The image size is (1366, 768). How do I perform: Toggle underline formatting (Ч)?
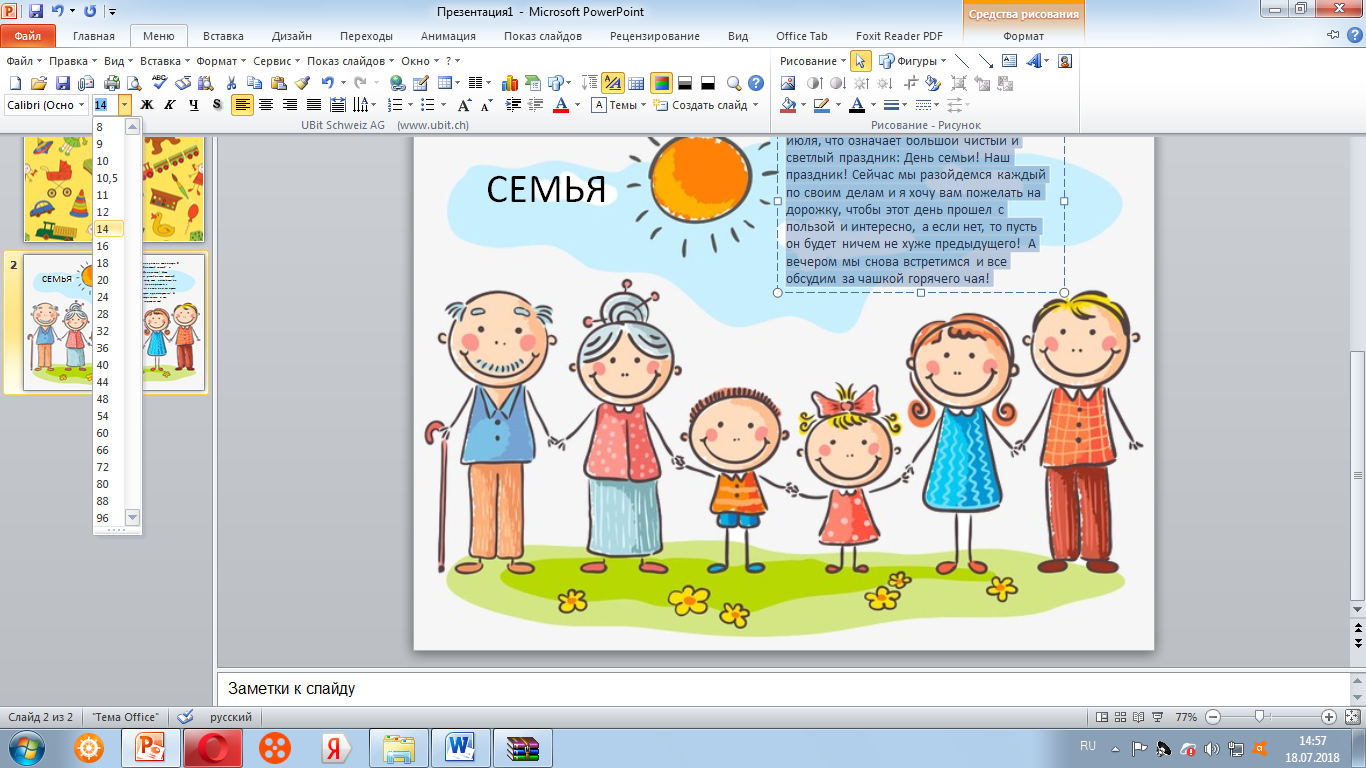point(194,105)
